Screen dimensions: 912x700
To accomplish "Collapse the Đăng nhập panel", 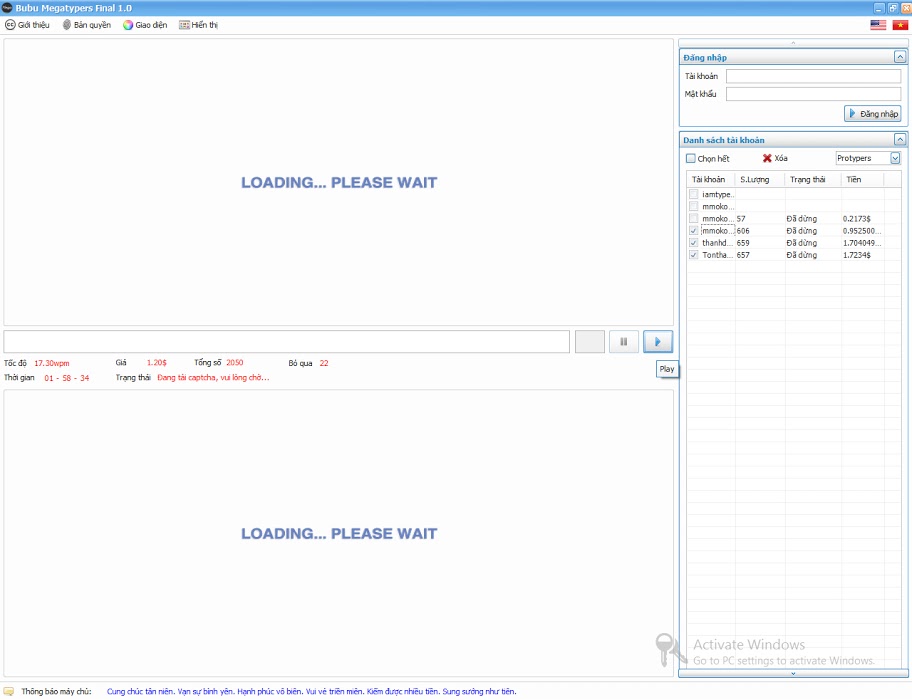I will 899,58.
